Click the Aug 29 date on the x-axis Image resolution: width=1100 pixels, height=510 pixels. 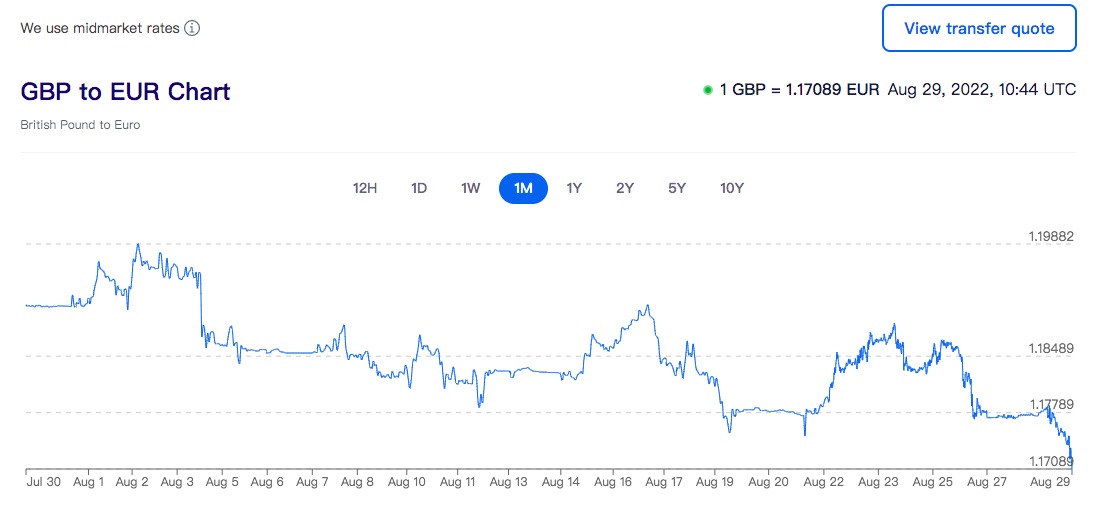tap(1049, 482)
